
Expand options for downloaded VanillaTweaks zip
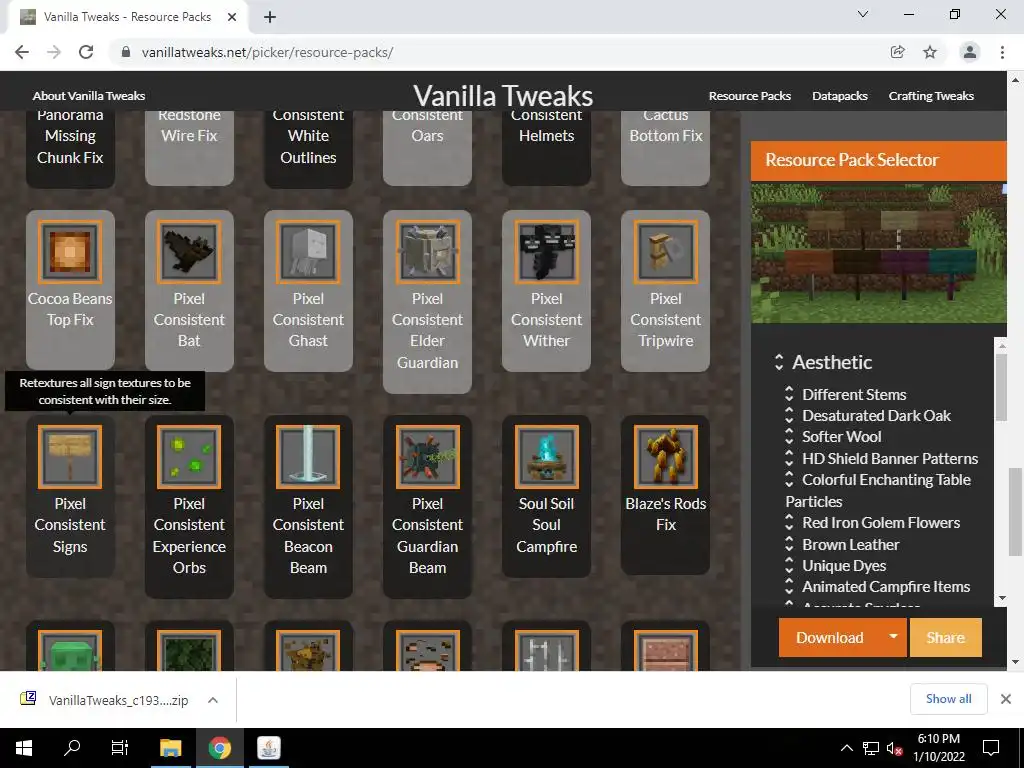pos(212,700)
